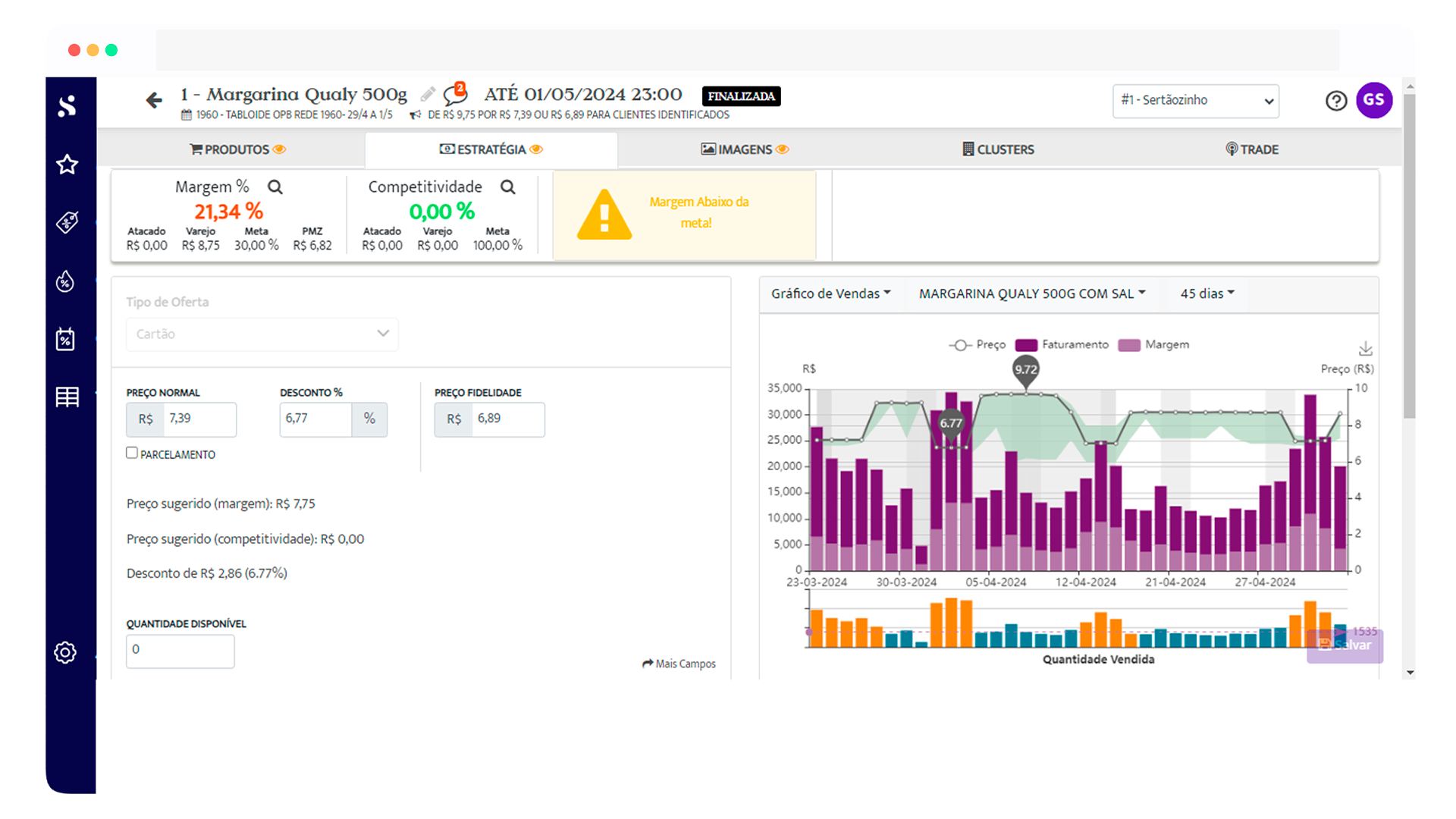This screenshot has width=1456, height=819.
Task: Open the table grid icon in sidebar
Action: point(67,397)
